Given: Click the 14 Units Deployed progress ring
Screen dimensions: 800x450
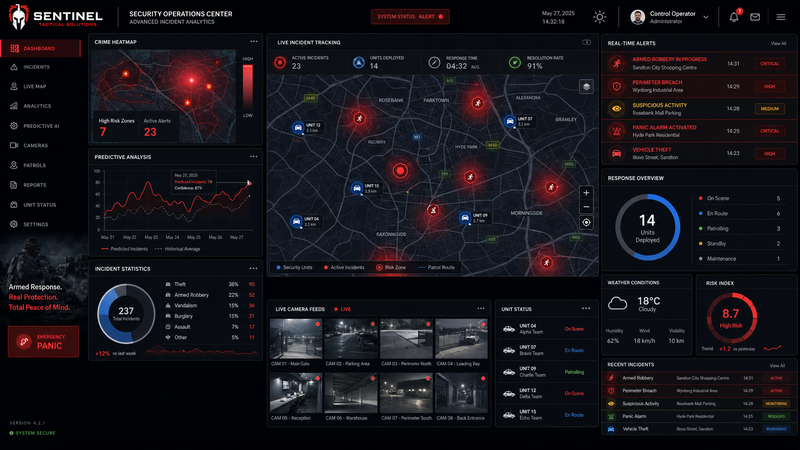Looking at the screenshot, I should coord(647,228).
